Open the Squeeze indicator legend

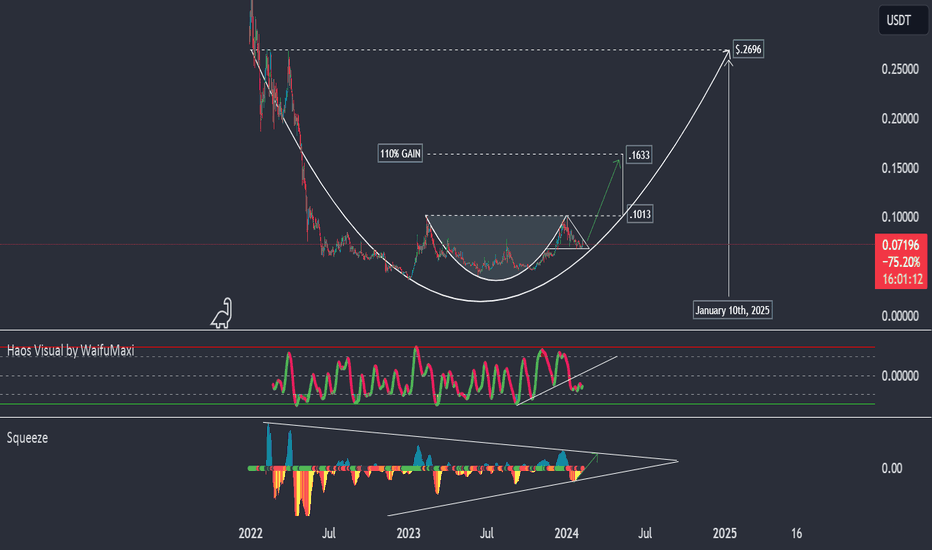coord(27,438)
